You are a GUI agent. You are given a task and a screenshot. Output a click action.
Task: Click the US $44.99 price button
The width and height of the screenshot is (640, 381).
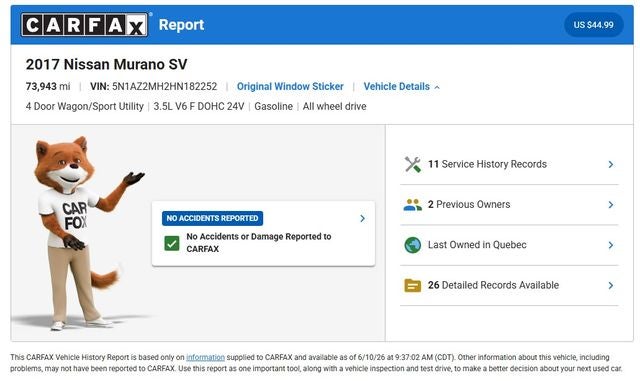(593, 25)
